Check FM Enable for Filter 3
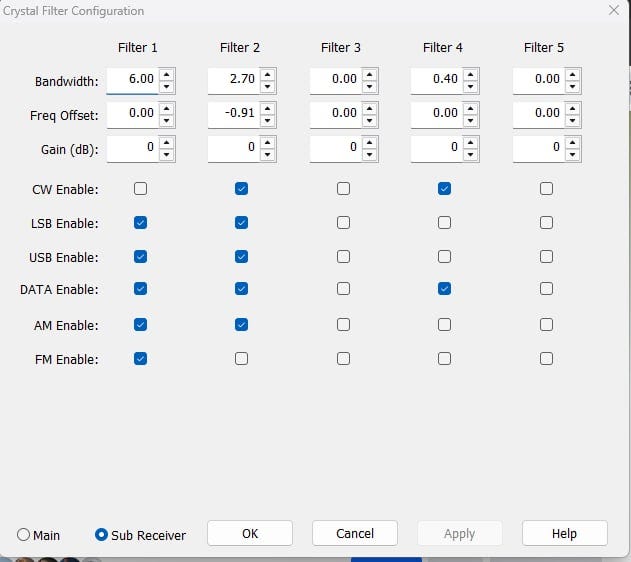 (343, 359)
